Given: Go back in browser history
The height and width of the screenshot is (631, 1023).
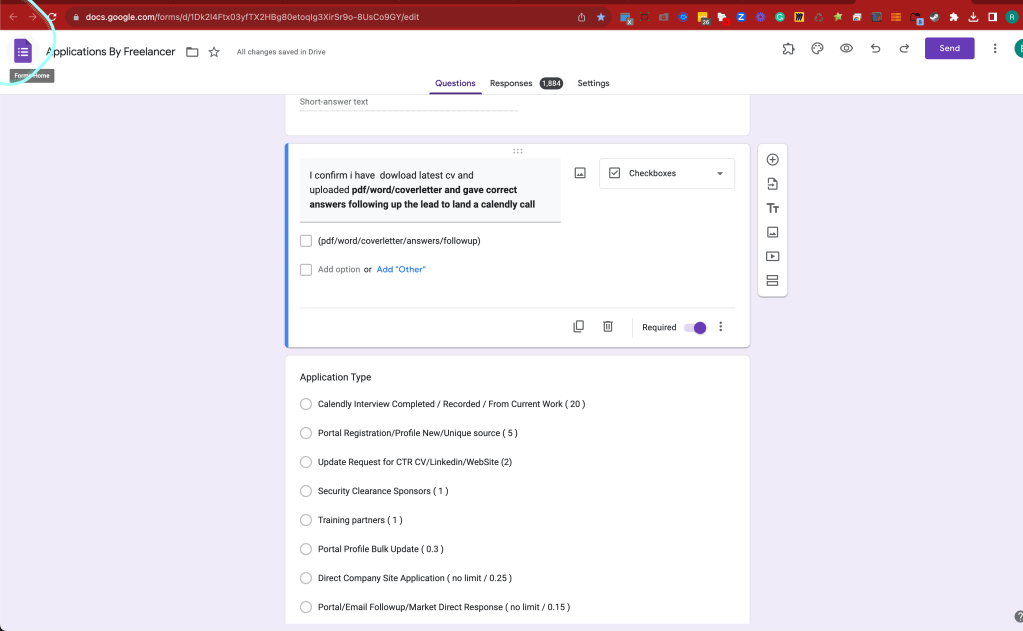Looking at the screenshot, I should pos(13,17).
